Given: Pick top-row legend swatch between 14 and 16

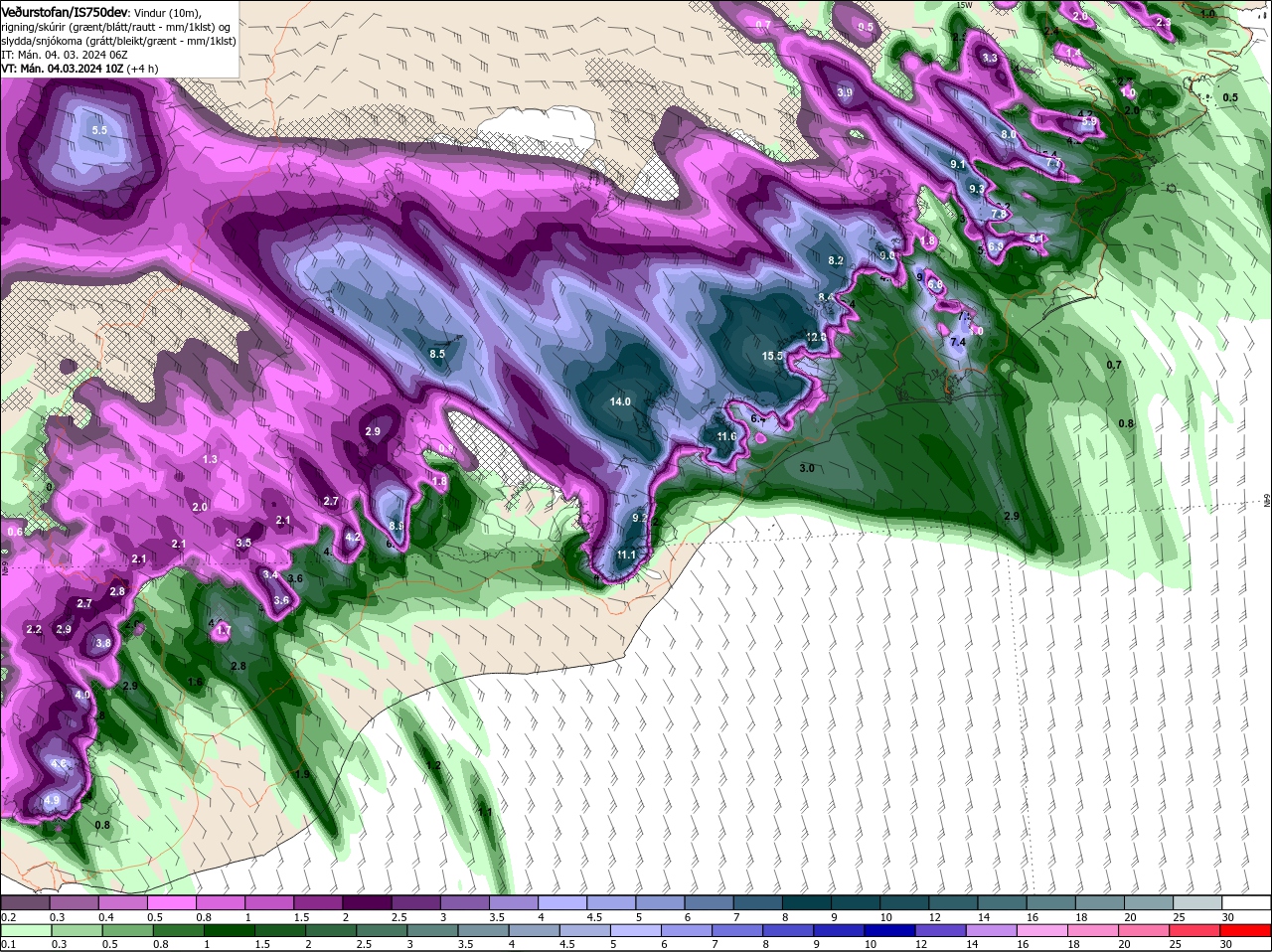Looking at the screenshot, I should [x=1003, y=902].
